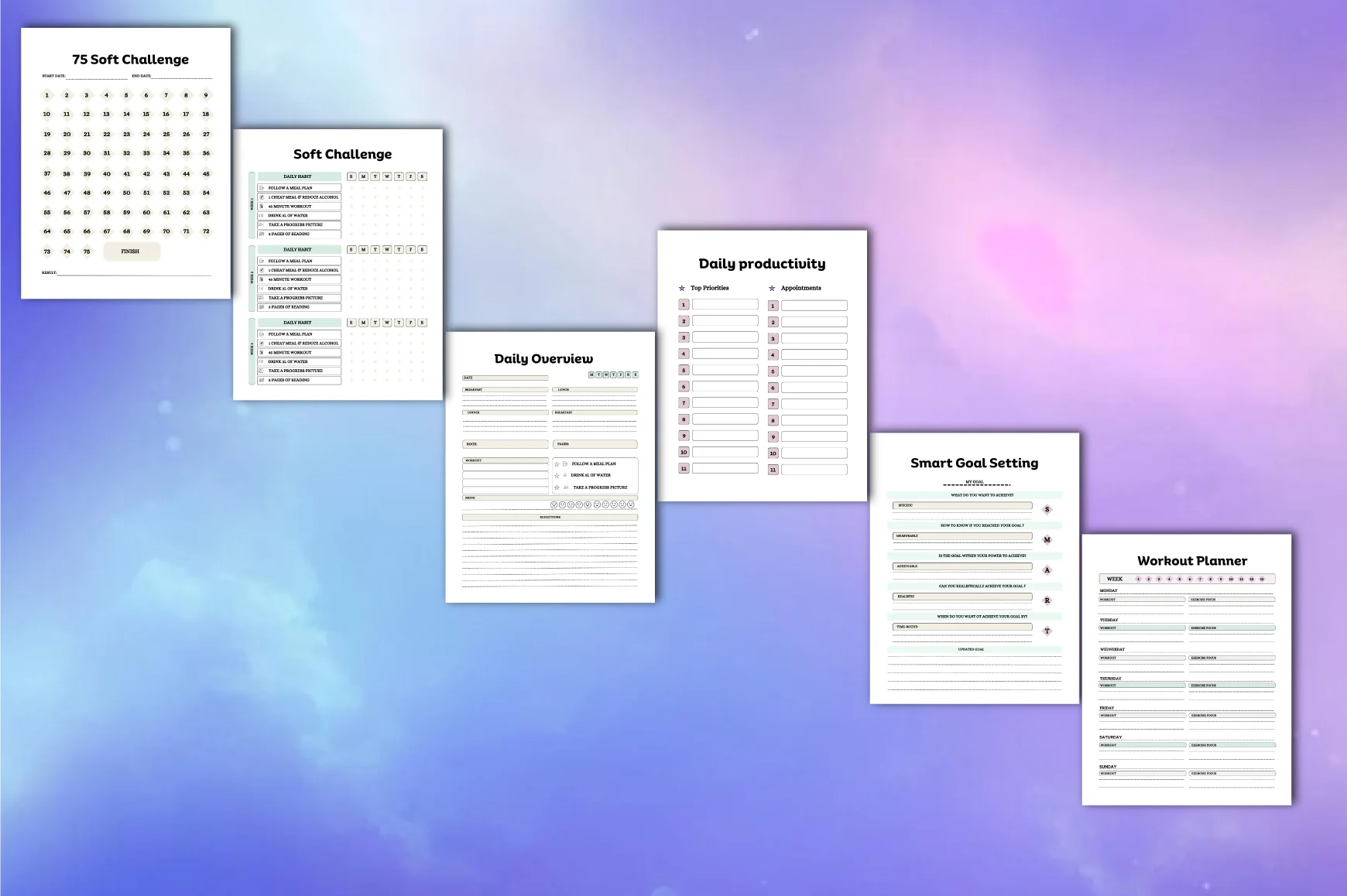Click Top Priorities field number 1
The image size is (1347, 896).
(725, 305)
